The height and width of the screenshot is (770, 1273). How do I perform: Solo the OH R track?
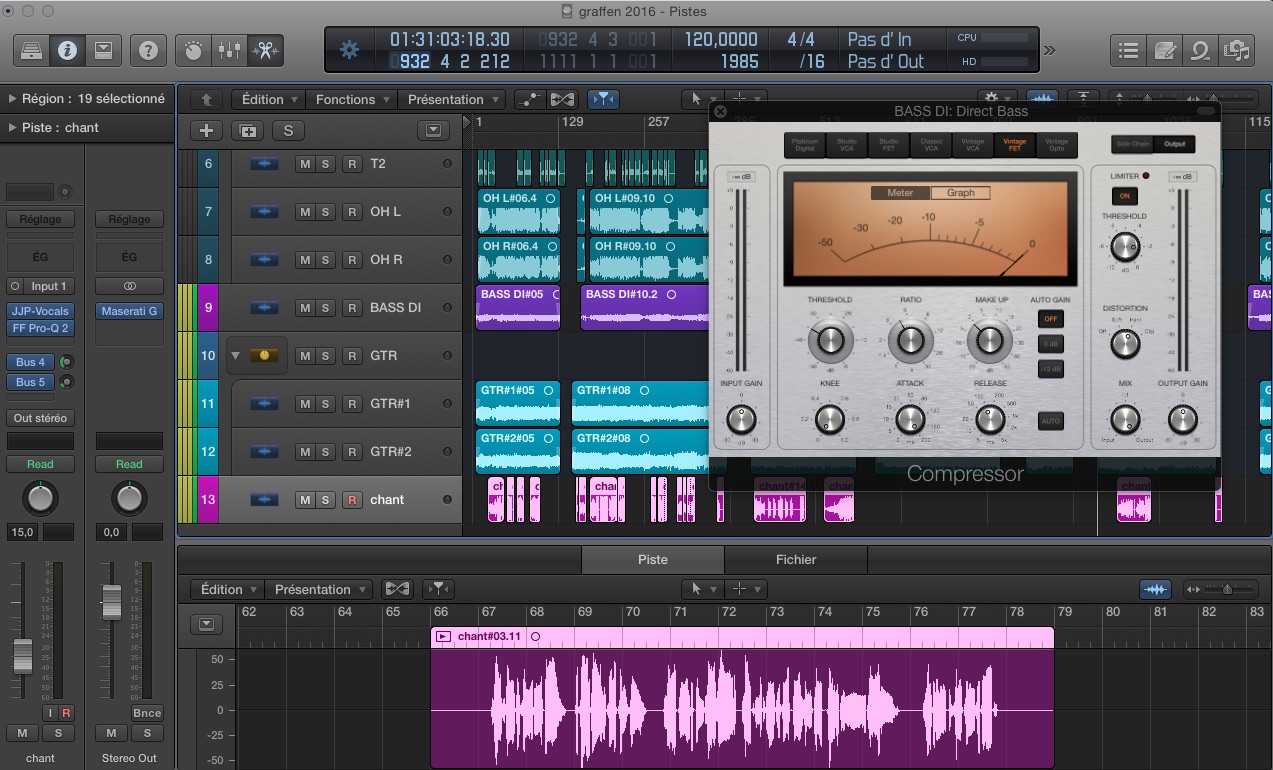tap(324, 259)
